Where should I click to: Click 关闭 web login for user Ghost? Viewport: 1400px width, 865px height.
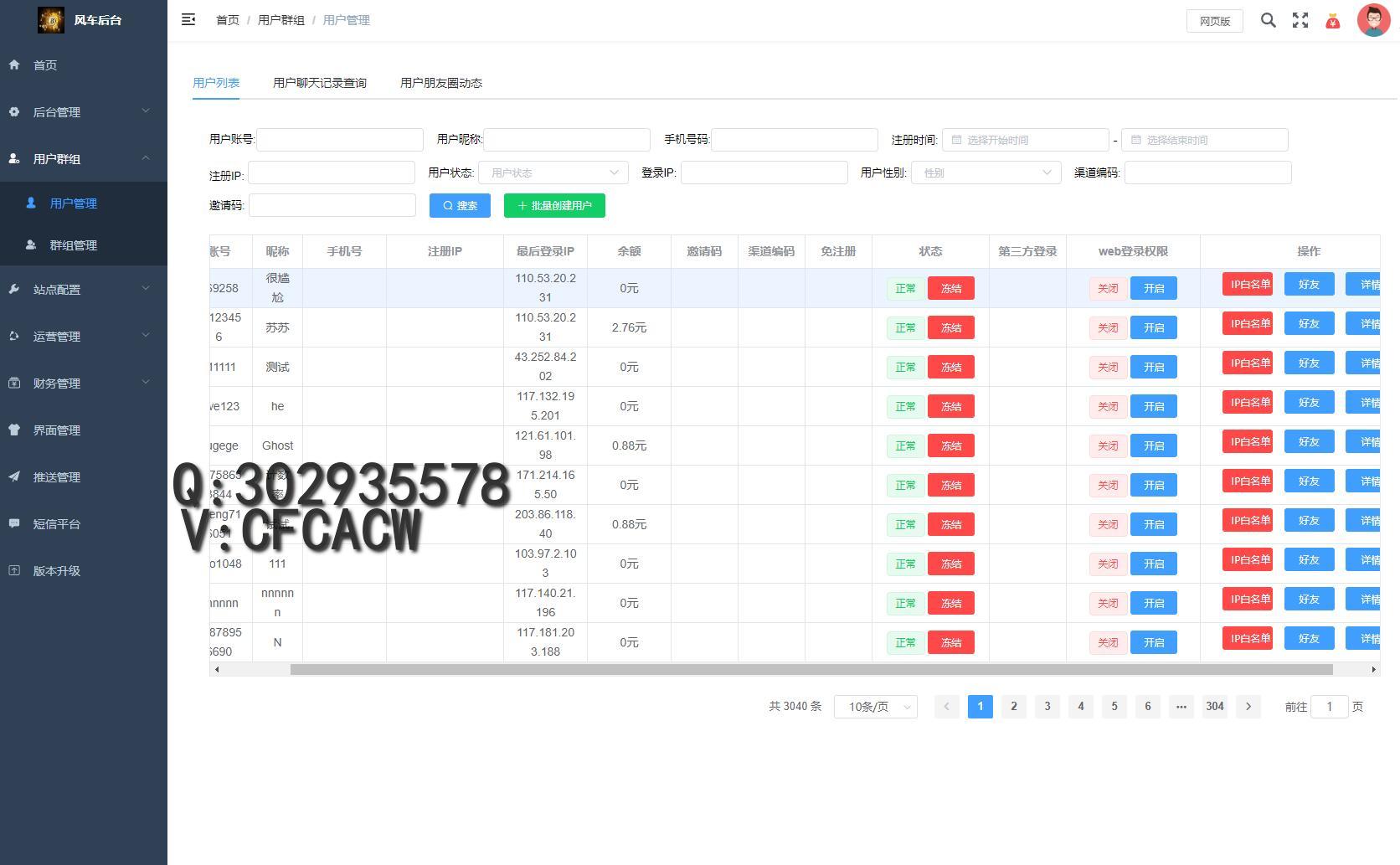(1107, 445)
